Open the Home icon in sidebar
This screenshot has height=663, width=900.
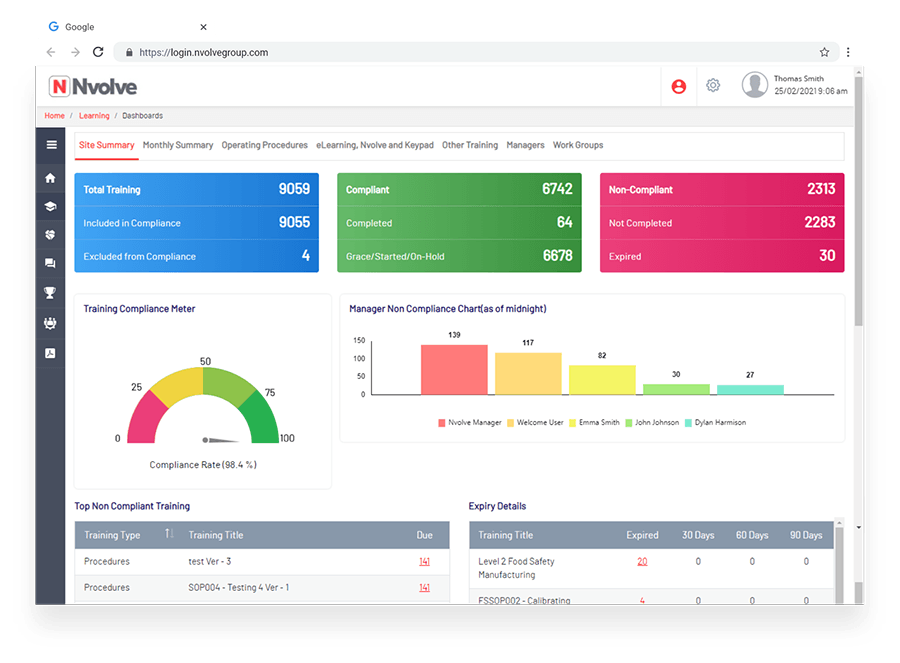(50, 178)
